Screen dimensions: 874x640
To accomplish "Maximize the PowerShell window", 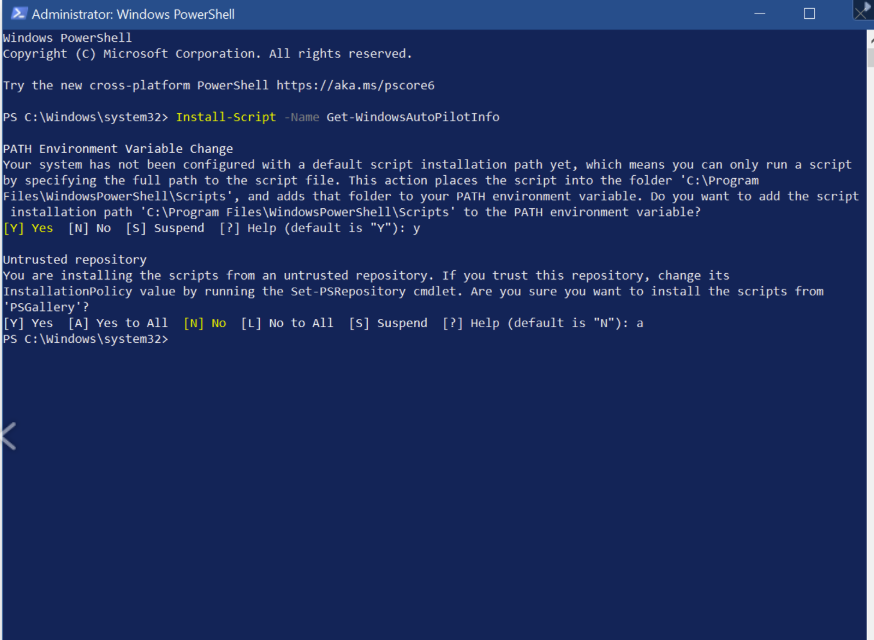I will (x=809, y=14).
